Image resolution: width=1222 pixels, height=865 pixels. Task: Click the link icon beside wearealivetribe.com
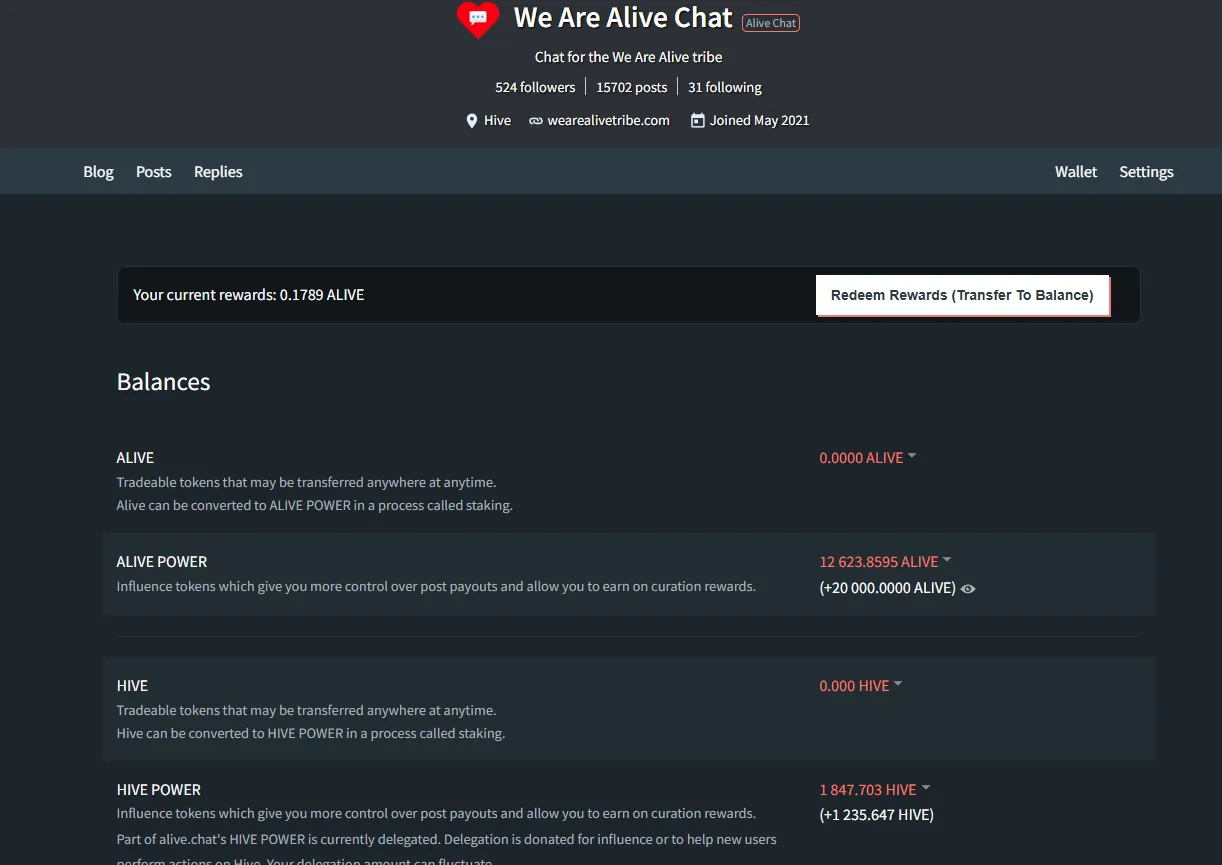(x=536, y=121)
